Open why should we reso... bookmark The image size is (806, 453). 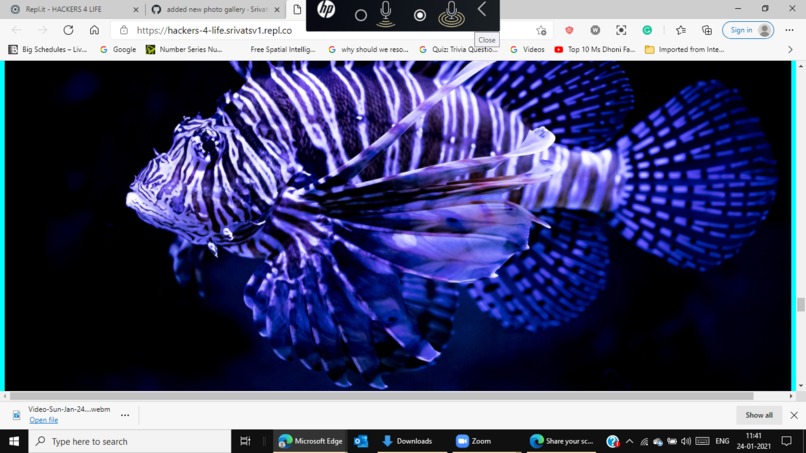click(x=368, y=49)
